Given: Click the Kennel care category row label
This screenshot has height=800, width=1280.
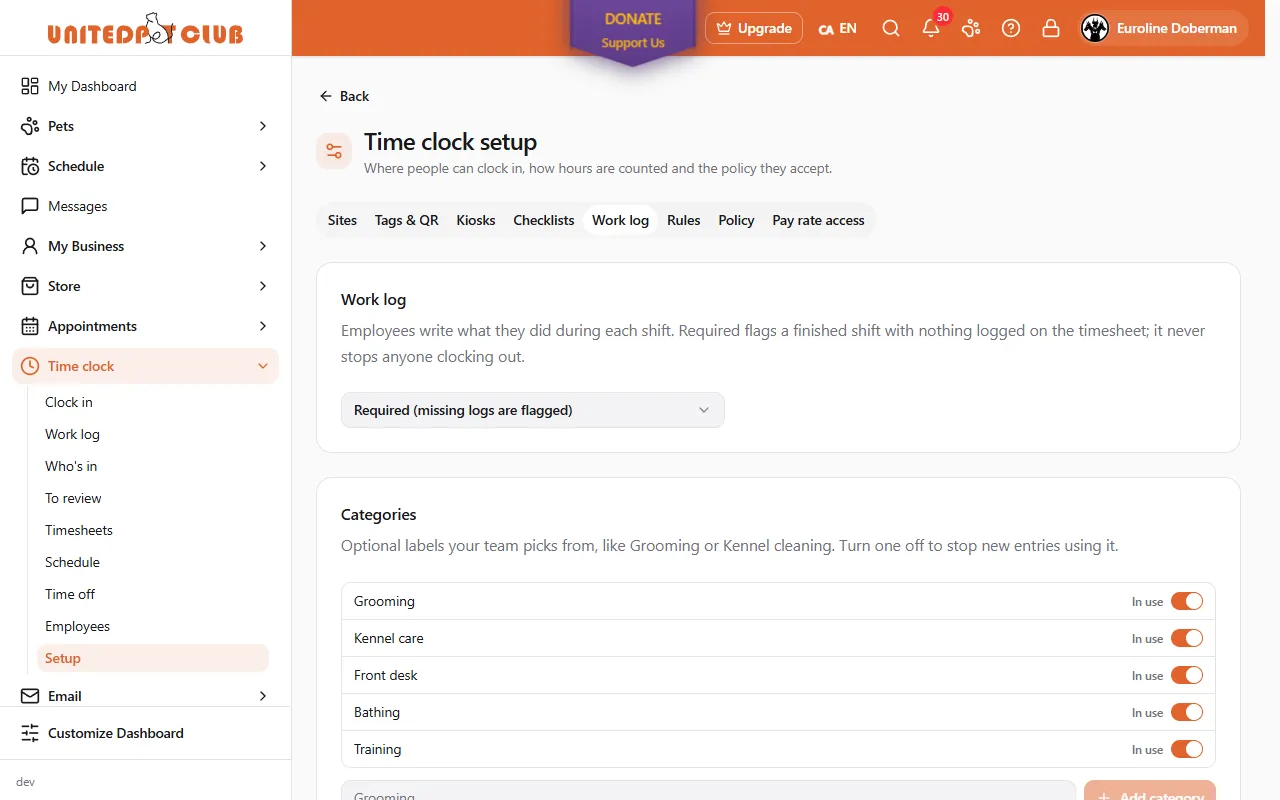Looking at the screenshot, I should (389, 638).
